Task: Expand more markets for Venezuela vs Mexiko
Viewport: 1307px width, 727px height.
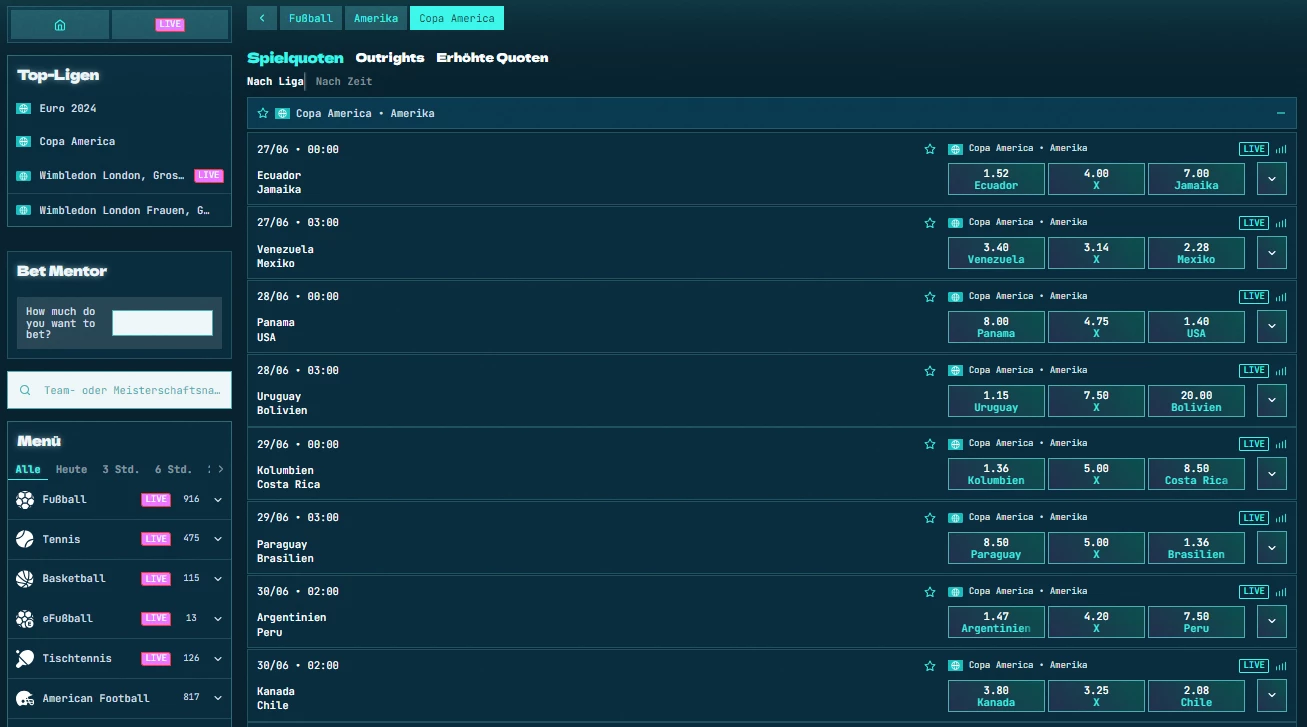Action: point(1272,253)
